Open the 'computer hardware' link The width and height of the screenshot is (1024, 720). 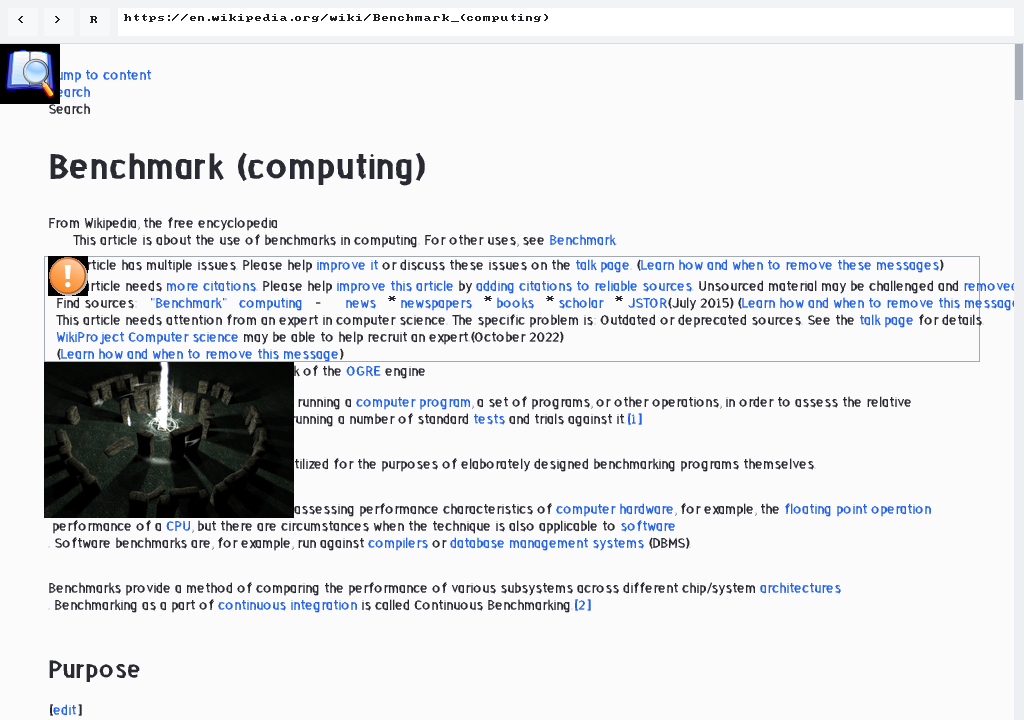[615, 510]
